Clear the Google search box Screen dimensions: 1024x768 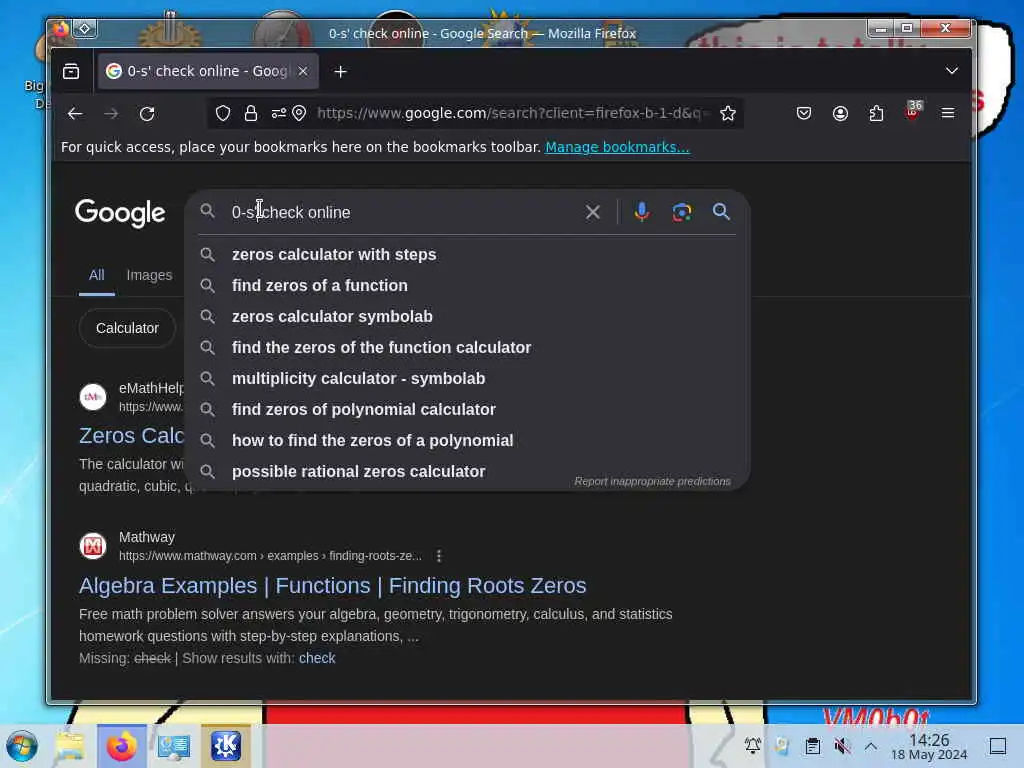593,212
